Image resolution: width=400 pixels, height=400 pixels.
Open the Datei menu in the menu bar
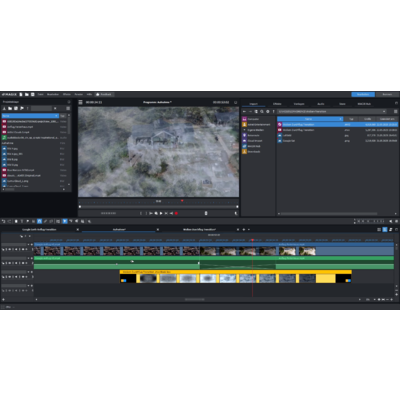pyautogui.click(x=40, y=95)
